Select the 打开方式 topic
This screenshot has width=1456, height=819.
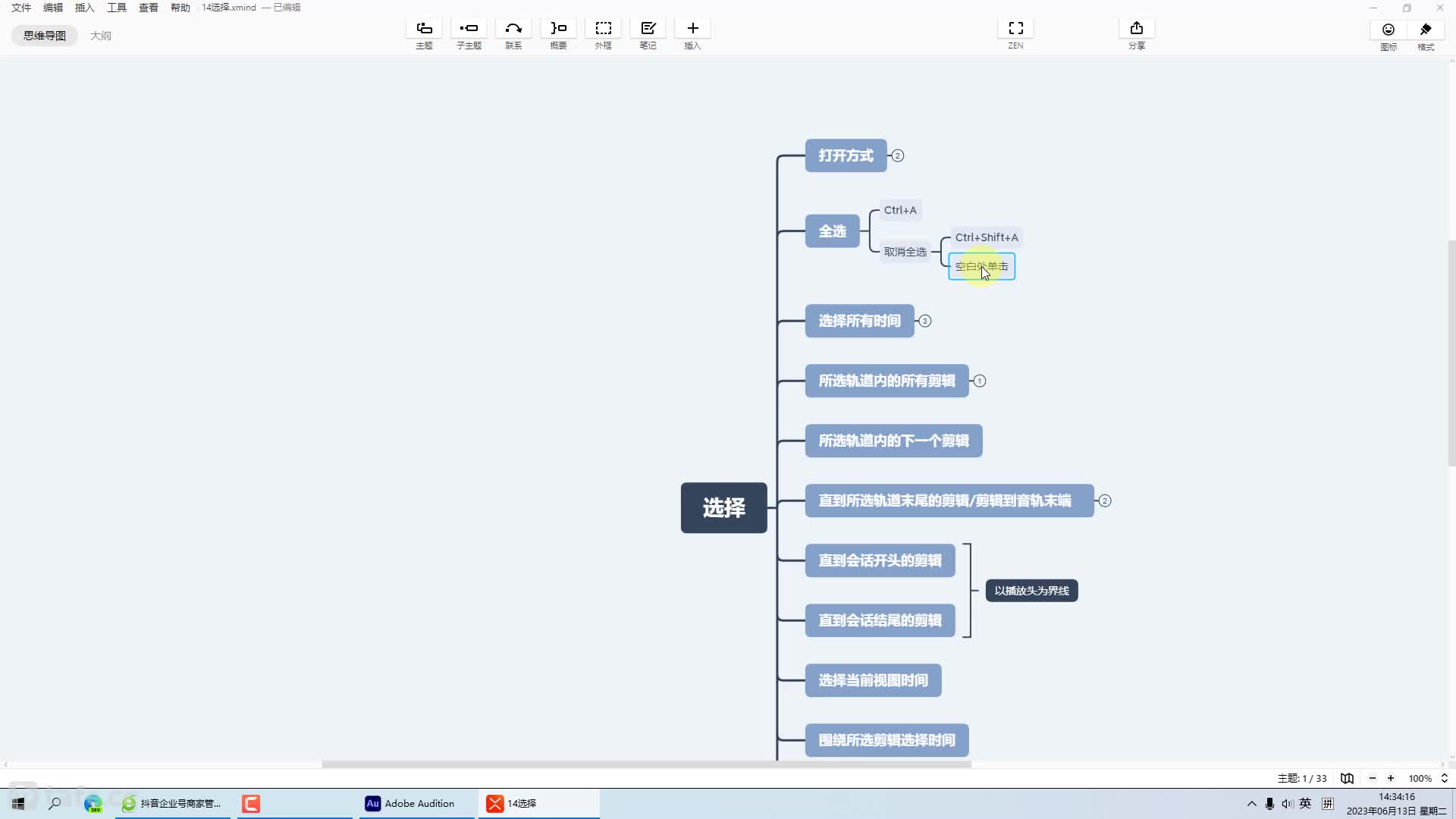(846, 155)
